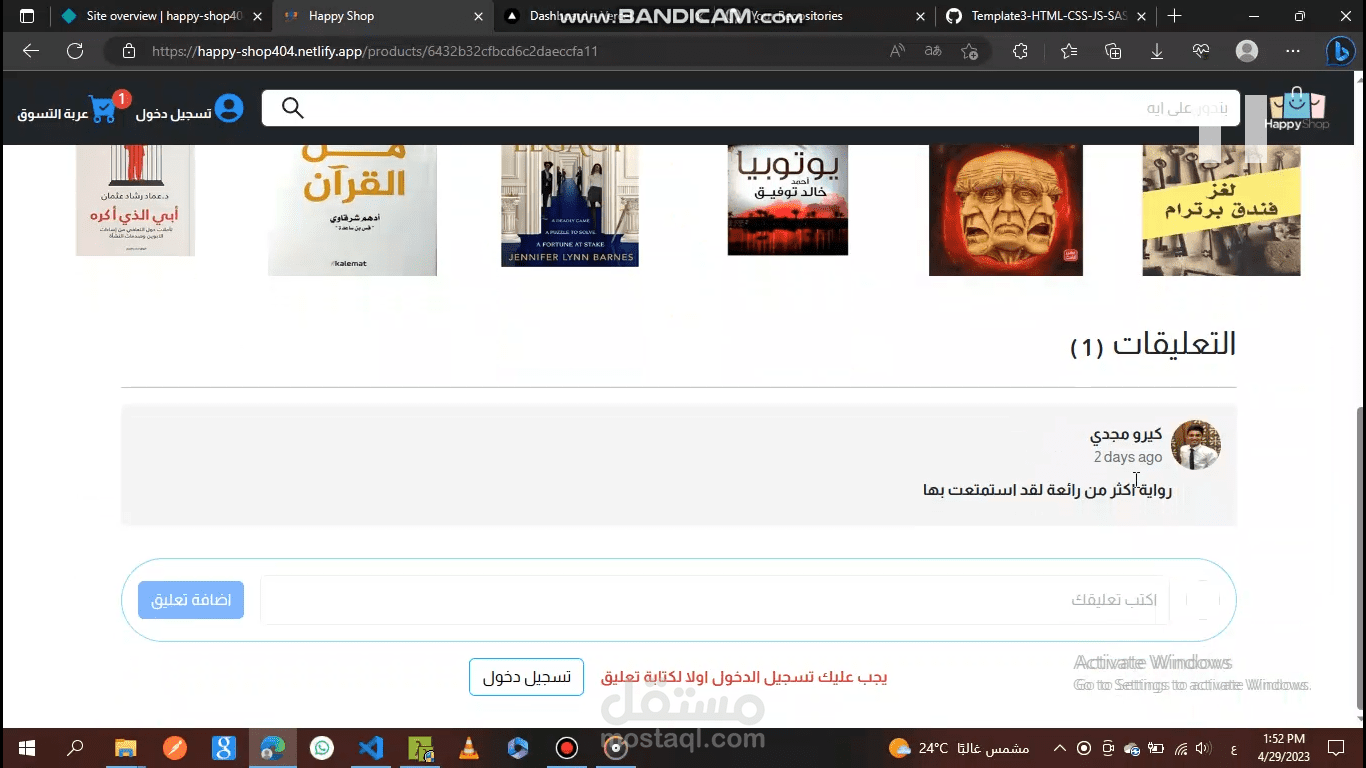
Task: Show hidden system tray icons
Action: (1060, 748)
